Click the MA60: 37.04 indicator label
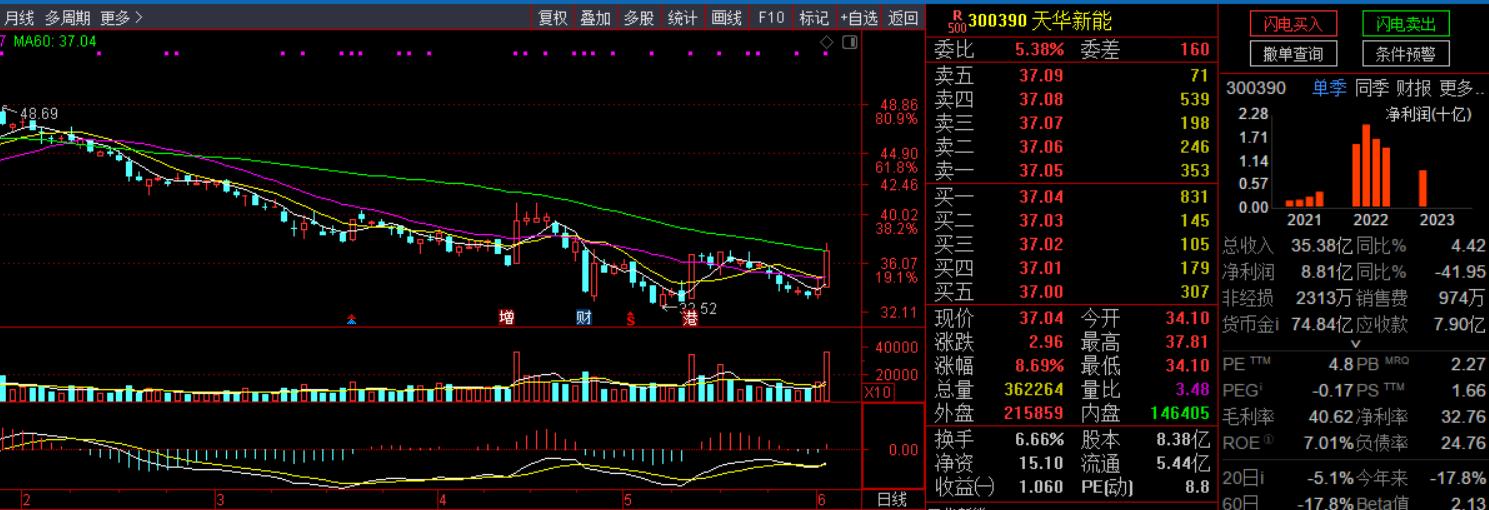The image size is (1489, 510). (56, 41)
